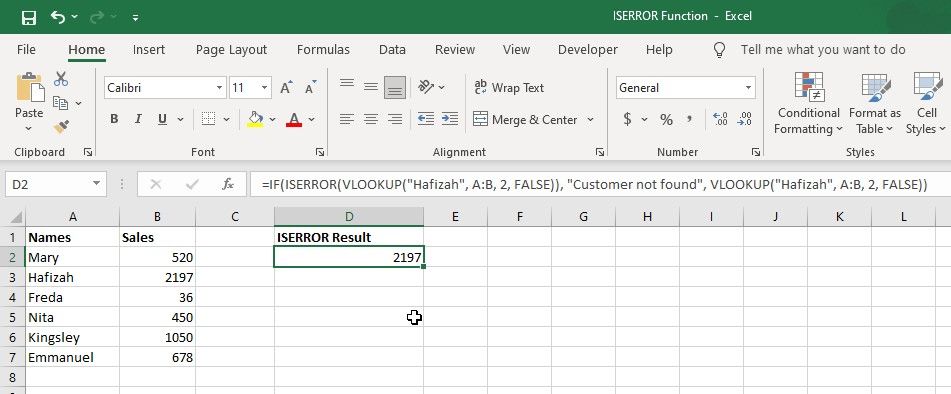Open the Font settings dialog launcher
The width and height of the screenshot is (951, 394).
click(320, 152)
